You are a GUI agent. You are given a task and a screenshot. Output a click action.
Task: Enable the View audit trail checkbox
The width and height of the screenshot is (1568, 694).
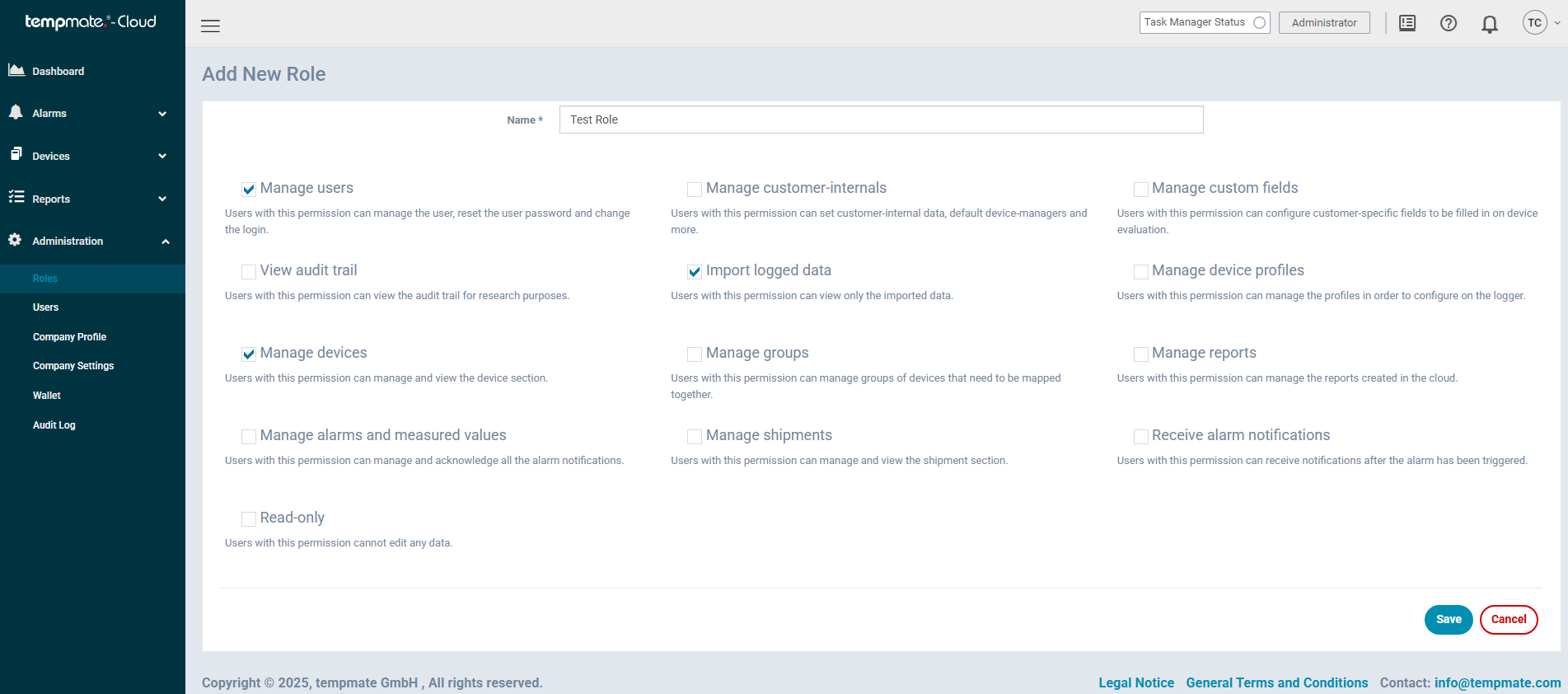249,271
